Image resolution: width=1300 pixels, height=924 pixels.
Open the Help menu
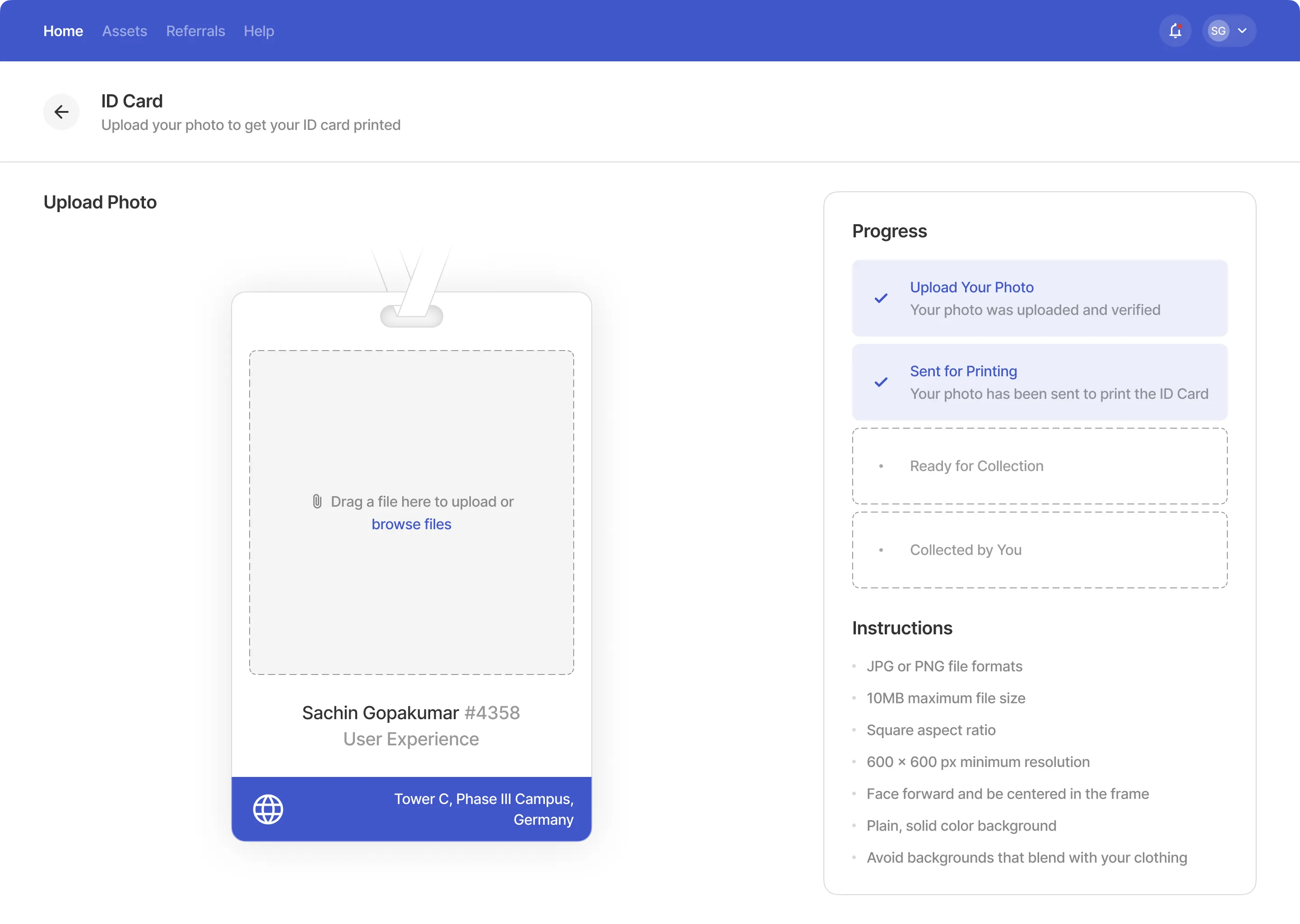click(258, 31)
